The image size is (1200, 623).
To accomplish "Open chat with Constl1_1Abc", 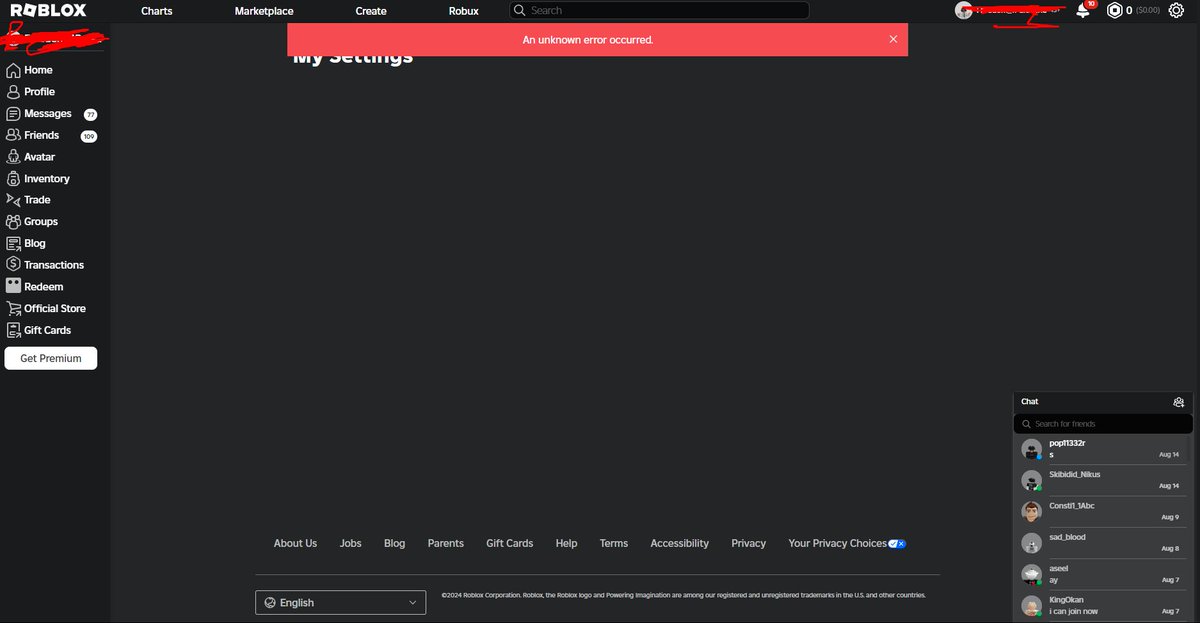I will pyautogui.click(x=1103, y=511).
